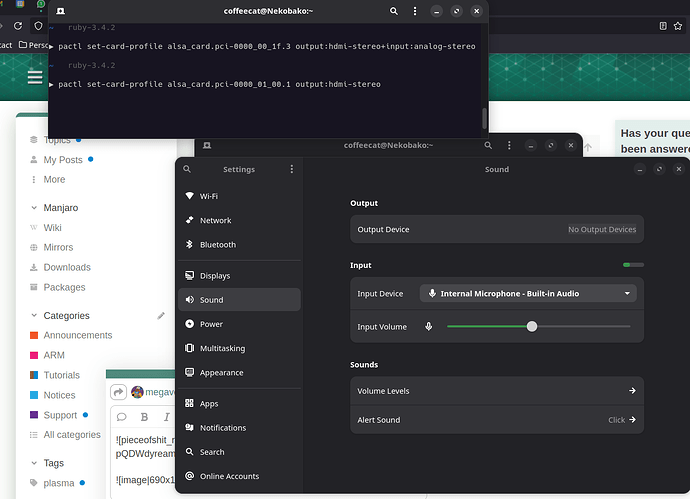This screenshot has width=690, height=499.
Task: Collapse the Categories sidebar section
Action: (34, 316)
